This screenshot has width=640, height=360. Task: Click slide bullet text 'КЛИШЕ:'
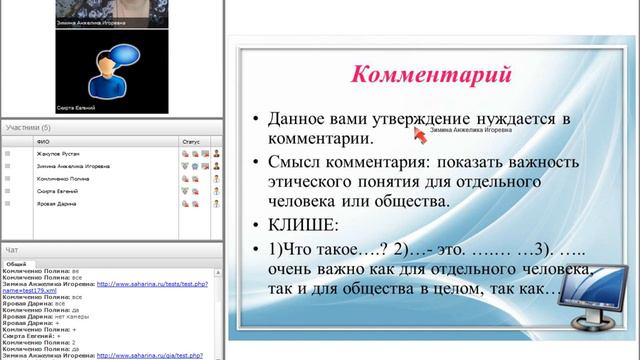(303, 225)
